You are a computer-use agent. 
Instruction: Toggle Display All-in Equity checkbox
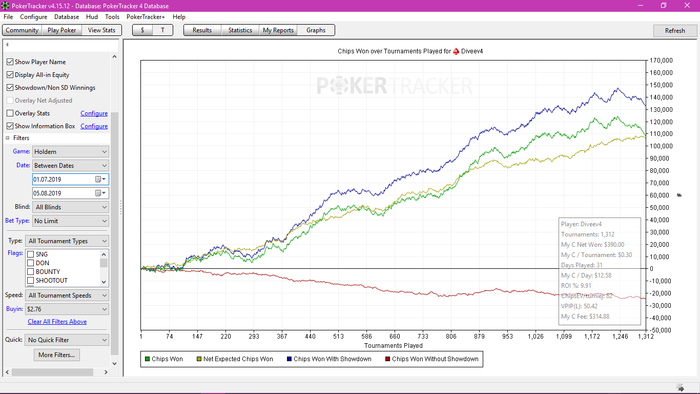(x=10, y=75)
